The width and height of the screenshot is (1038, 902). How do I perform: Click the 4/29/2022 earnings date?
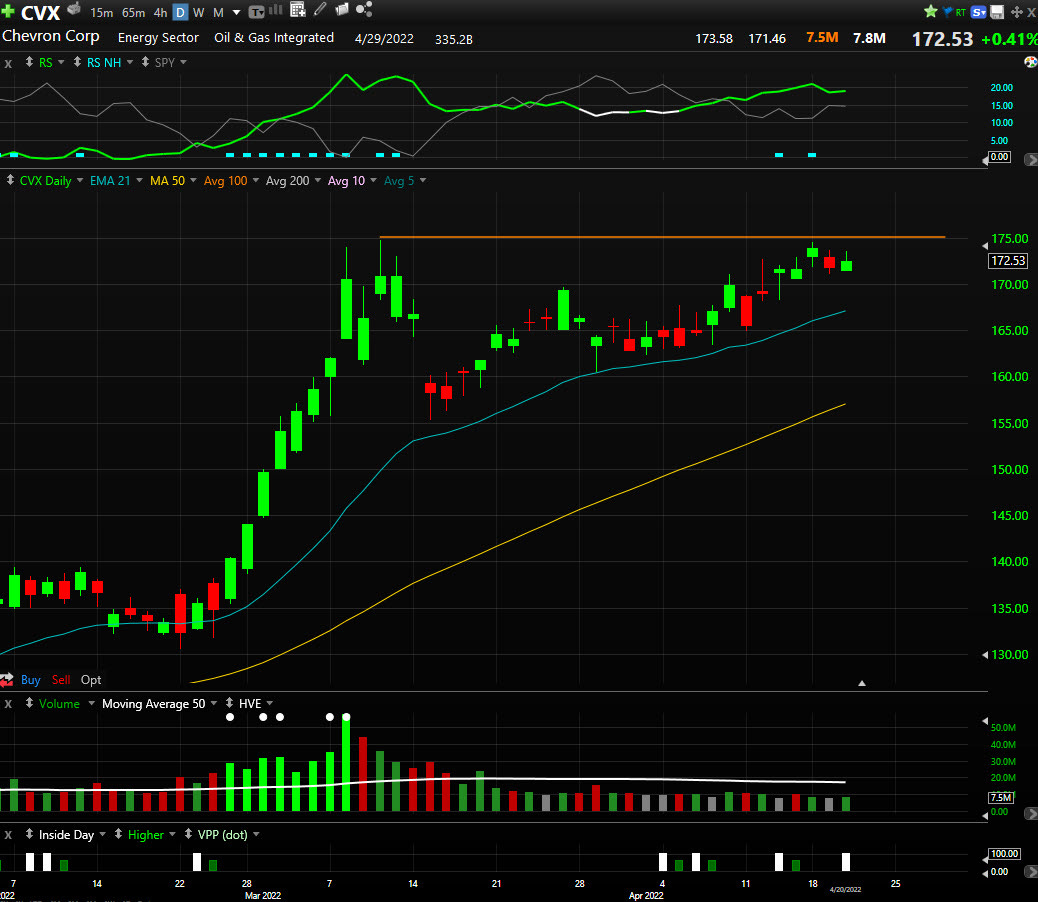click(x=384, y=38)
